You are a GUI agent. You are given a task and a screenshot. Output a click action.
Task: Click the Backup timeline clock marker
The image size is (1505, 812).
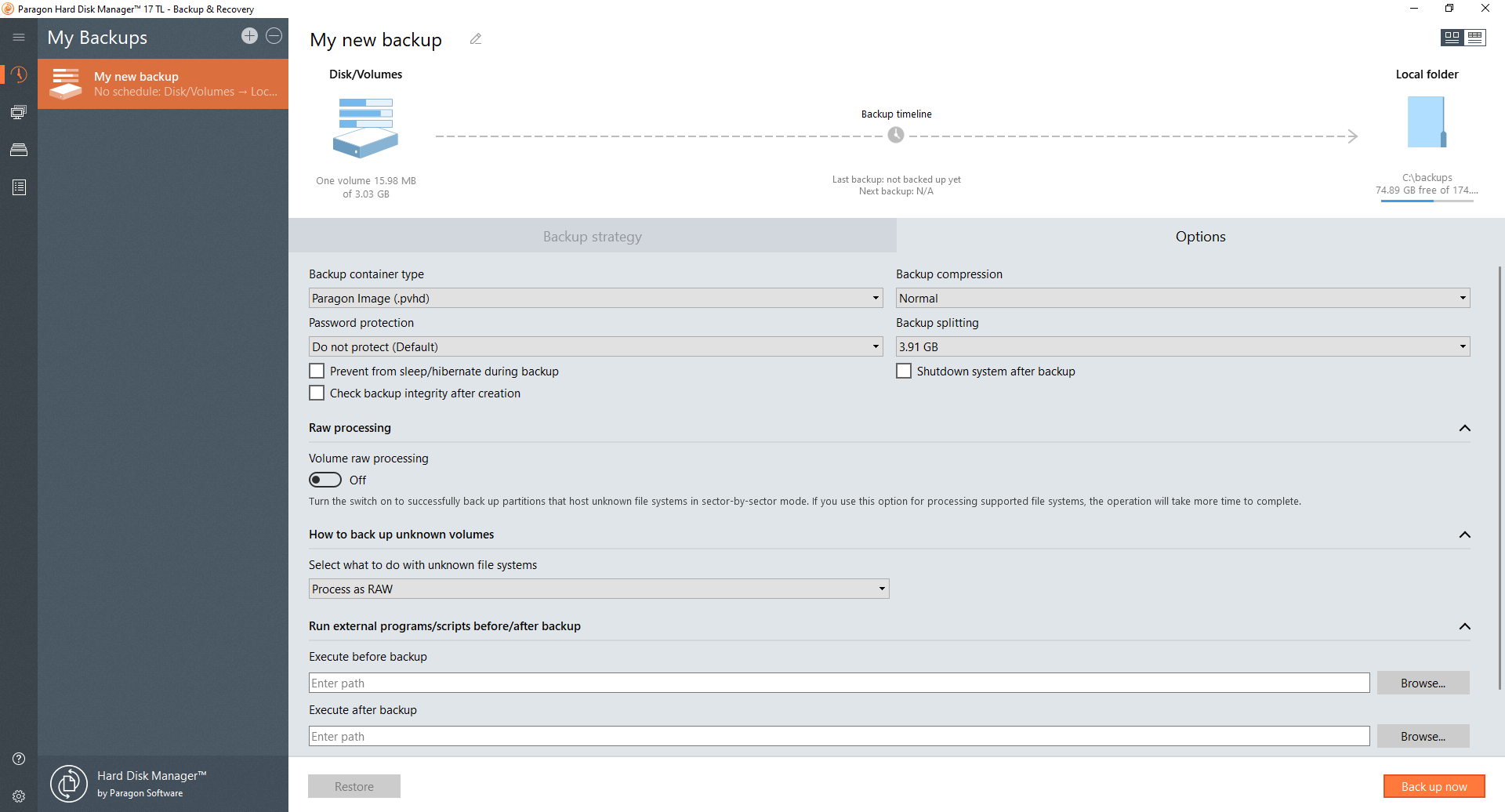tap(896, 135)
